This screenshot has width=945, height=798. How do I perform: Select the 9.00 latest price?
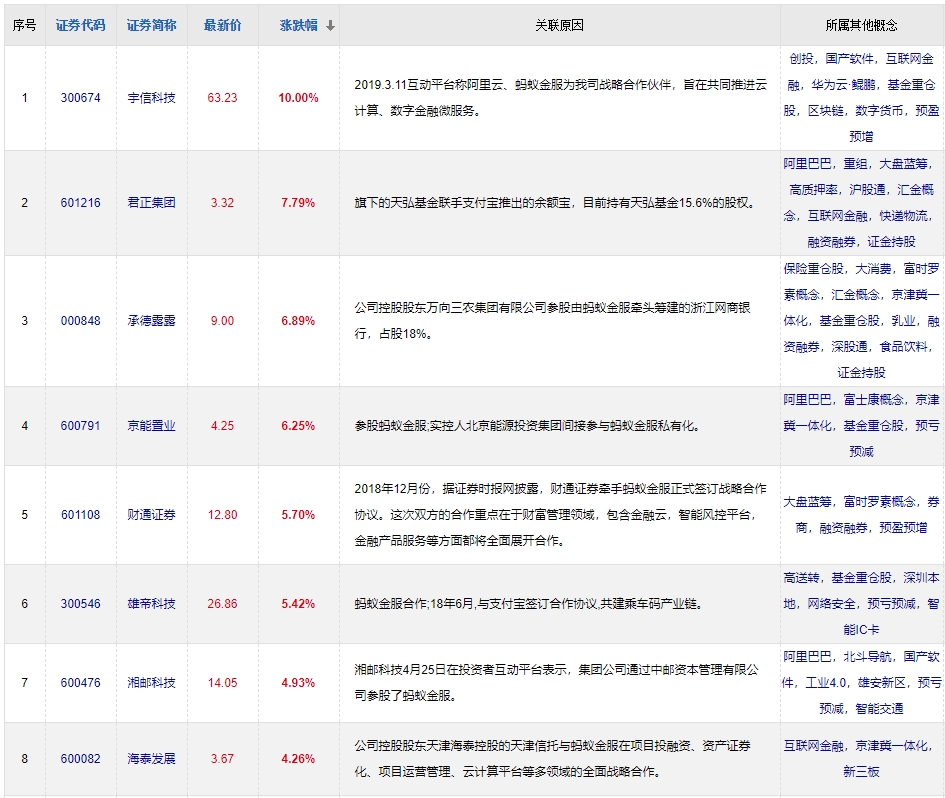(x=222, y=321)
